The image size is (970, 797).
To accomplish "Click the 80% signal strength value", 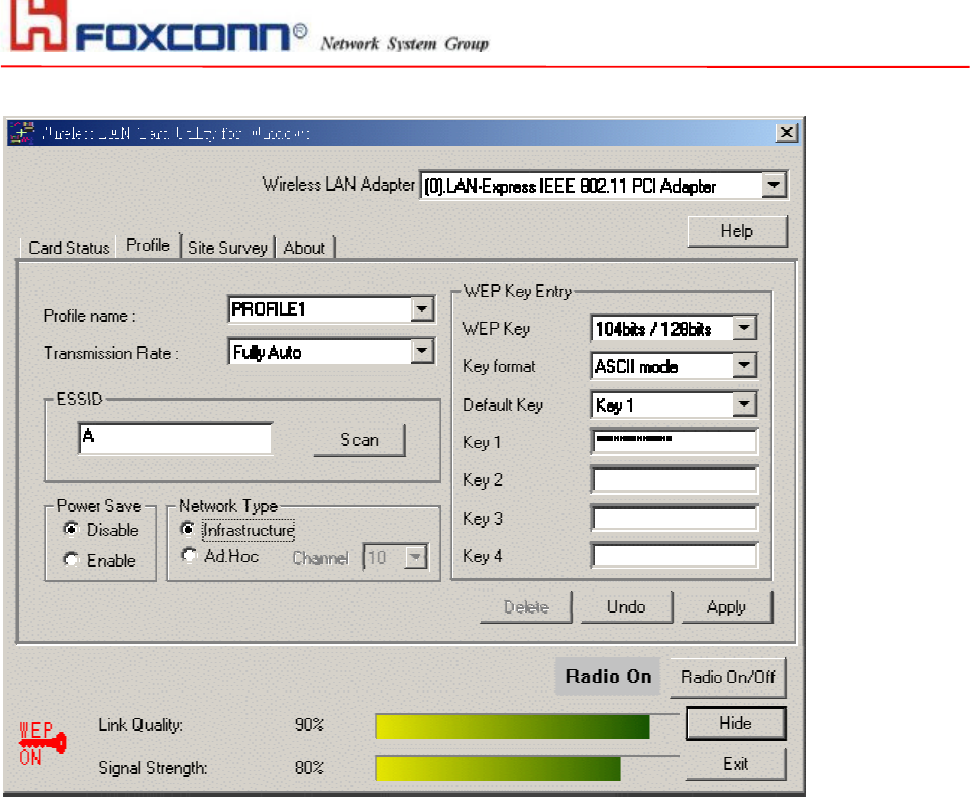I will [309, 768].
